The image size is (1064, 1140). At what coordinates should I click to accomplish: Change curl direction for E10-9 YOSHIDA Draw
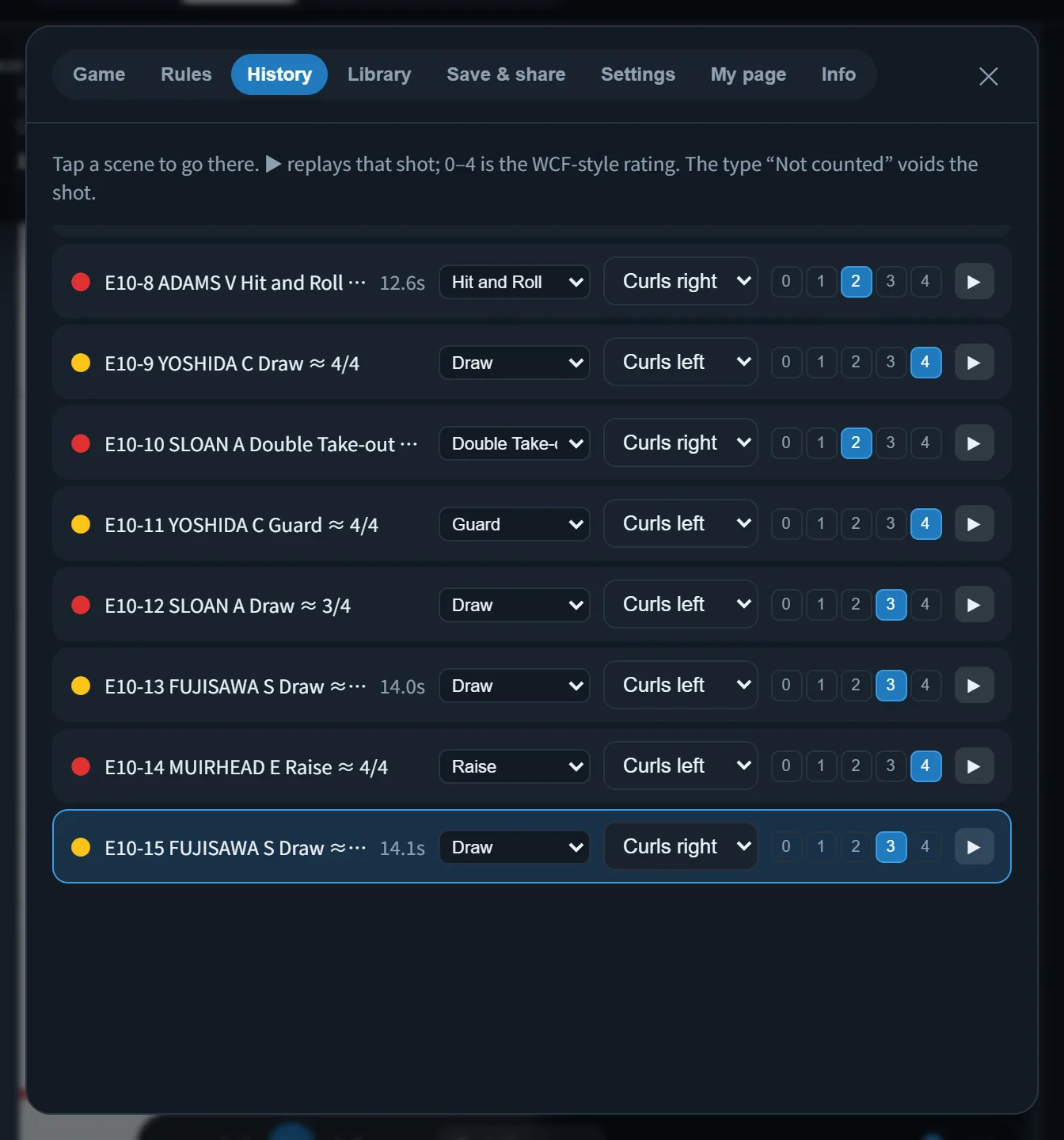pyautogui.click(x=681, y=362)
